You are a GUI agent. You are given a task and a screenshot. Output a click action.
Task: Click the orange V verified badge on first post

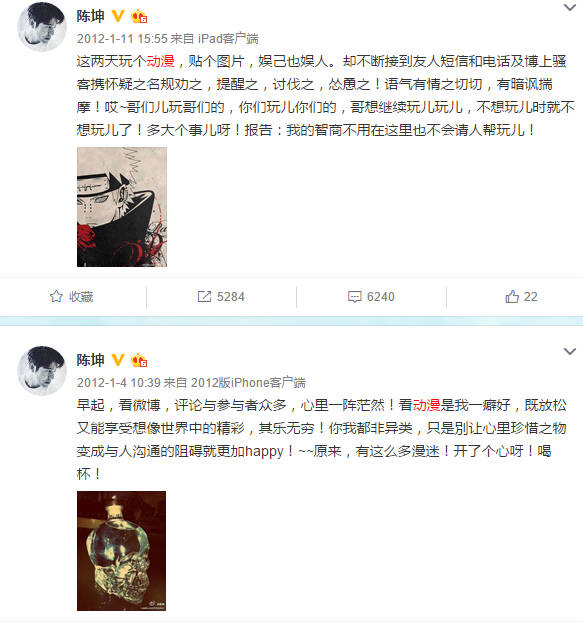point(117,16)
